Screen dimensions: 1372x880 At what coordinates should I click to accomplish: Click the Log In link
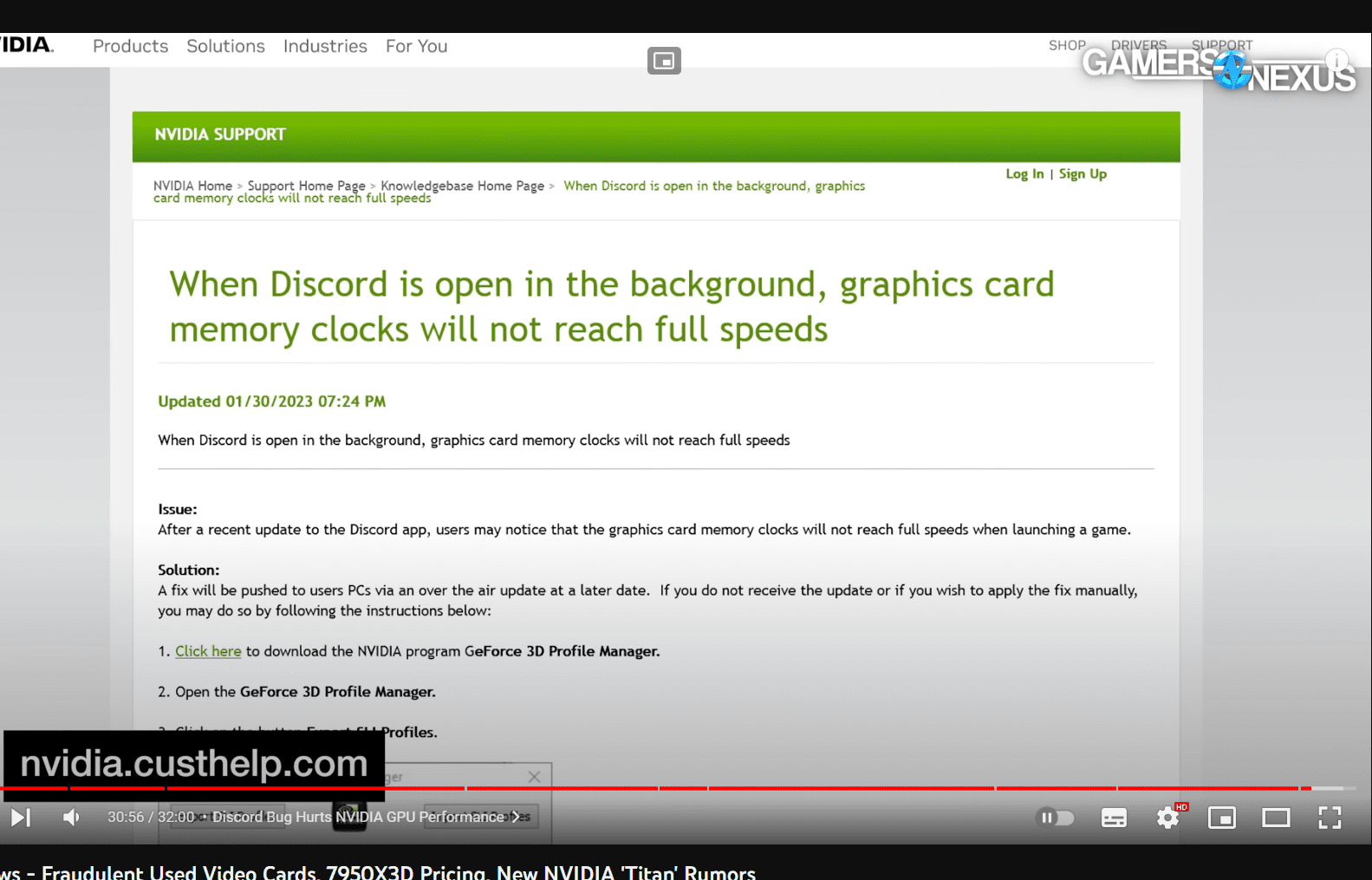click(x=1024, y=173)
